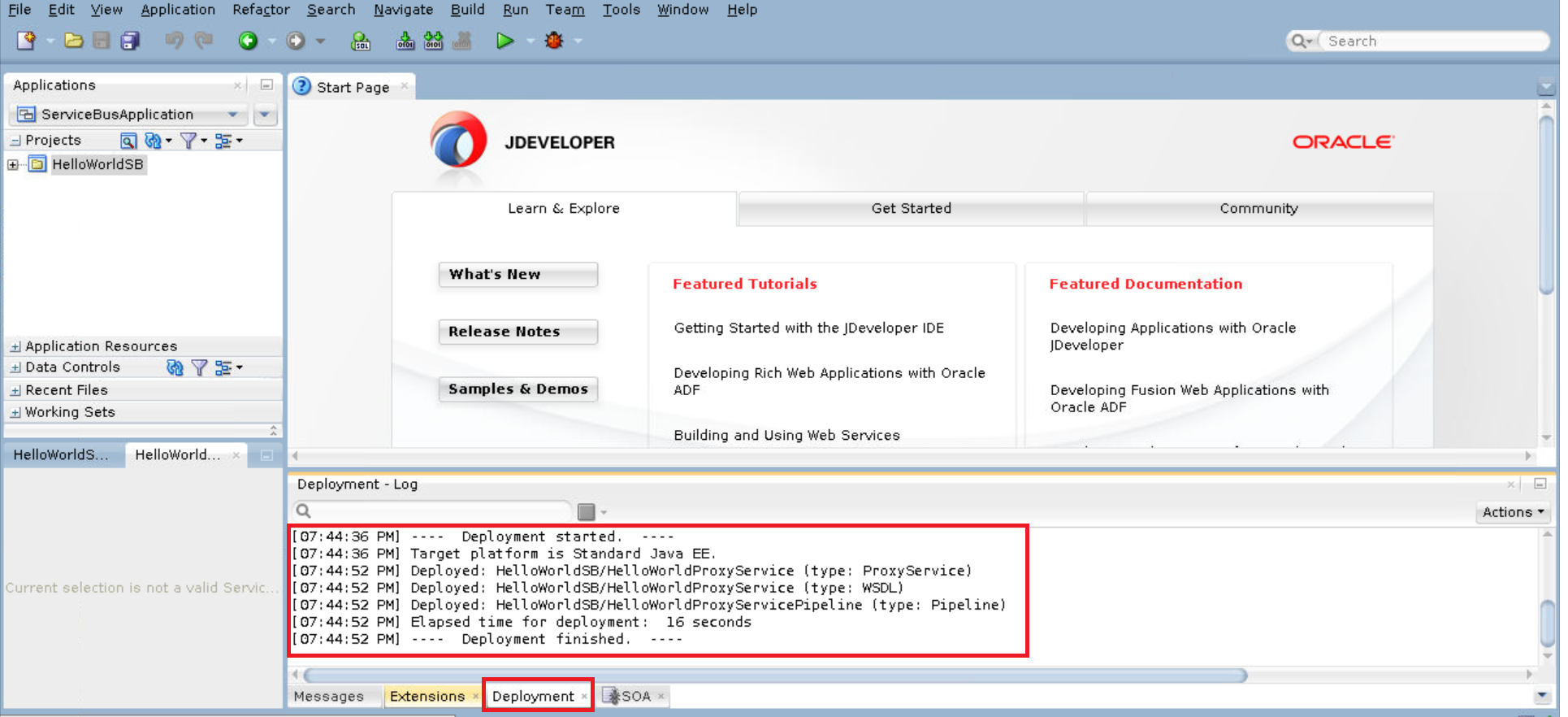Click the top-right Search input field

(x=1434, y=41)
